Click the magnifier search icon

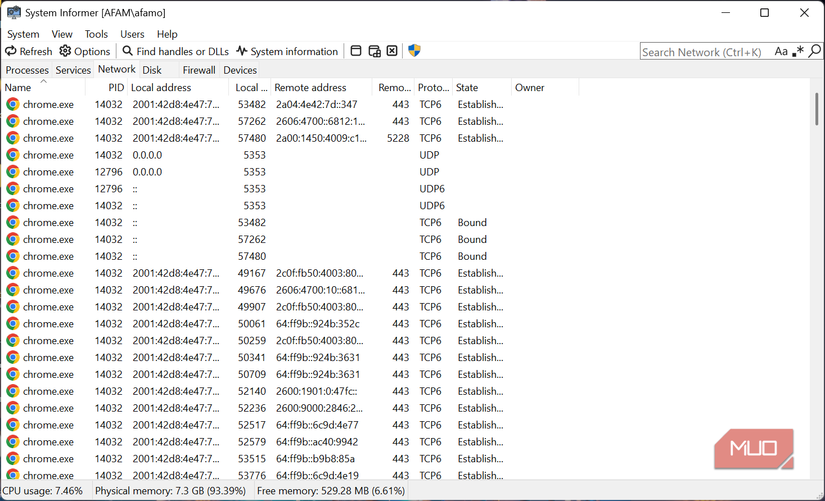coord(814,51)
